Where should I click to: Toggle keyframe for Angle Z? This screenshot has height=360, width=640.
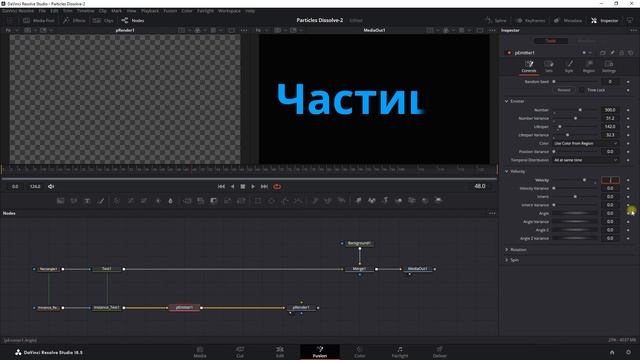pos(628,230)
